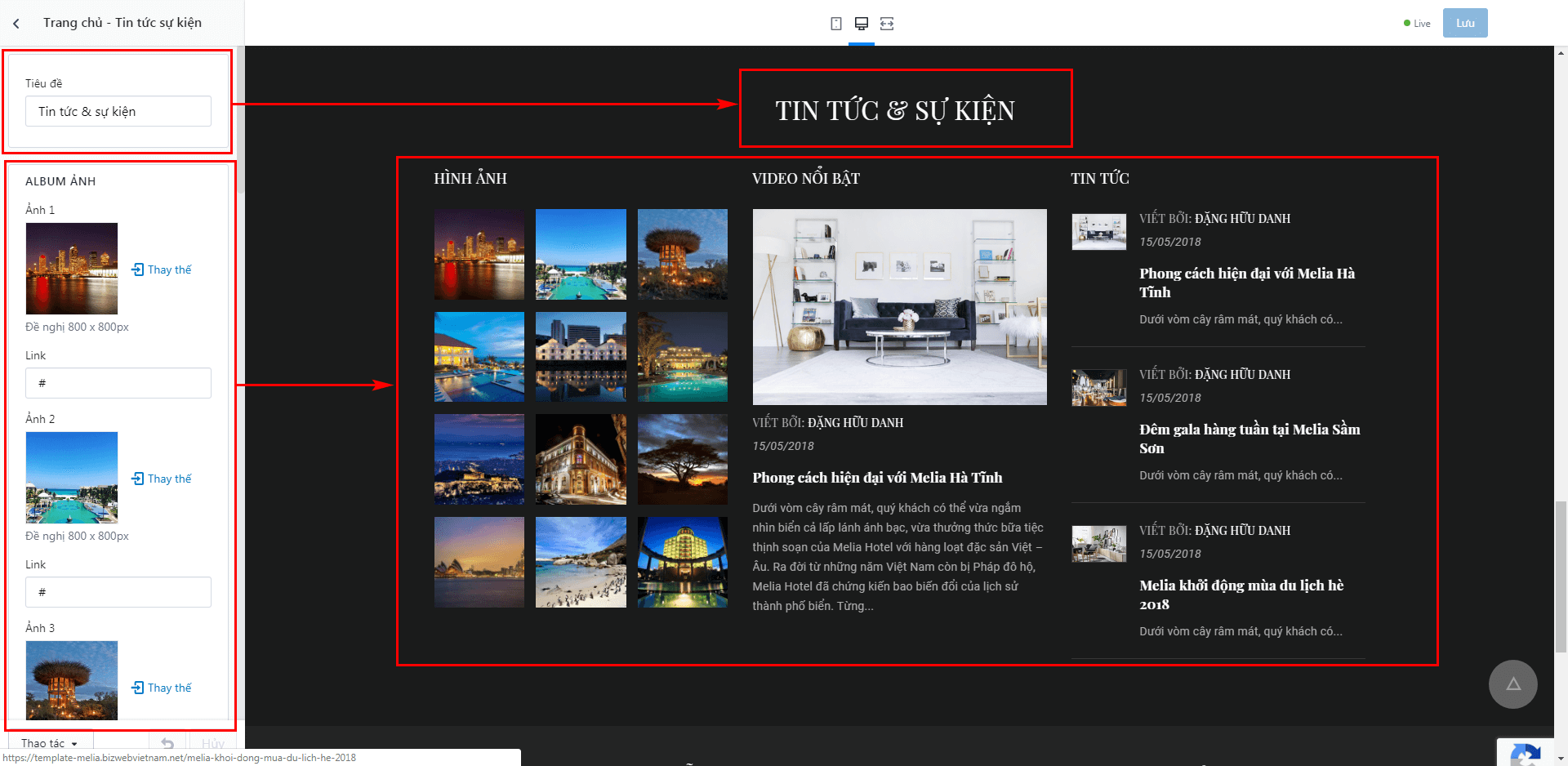Click the Lưu save button
This screenshot has height=766, width=1568.
tap(1465, 23)
